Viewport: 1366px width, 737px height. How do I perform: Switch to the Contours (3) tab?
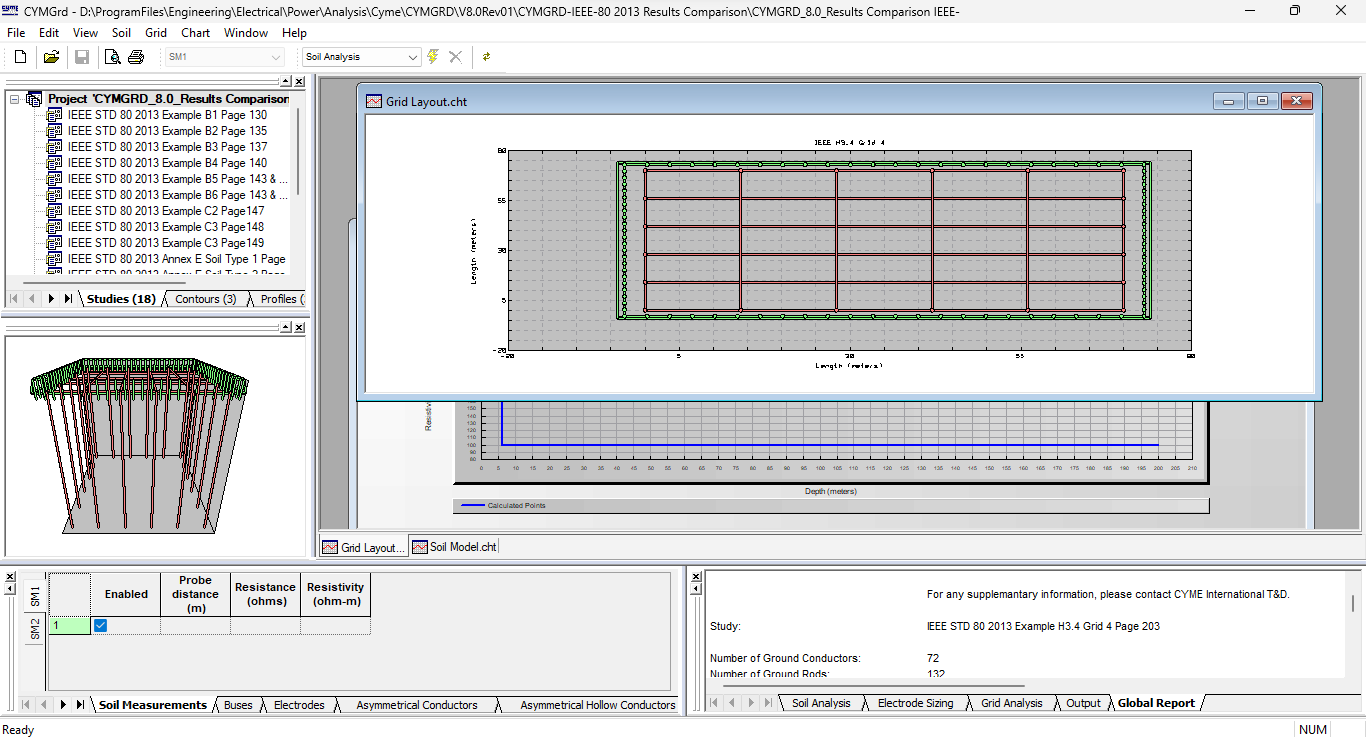(x=205, y=299)
